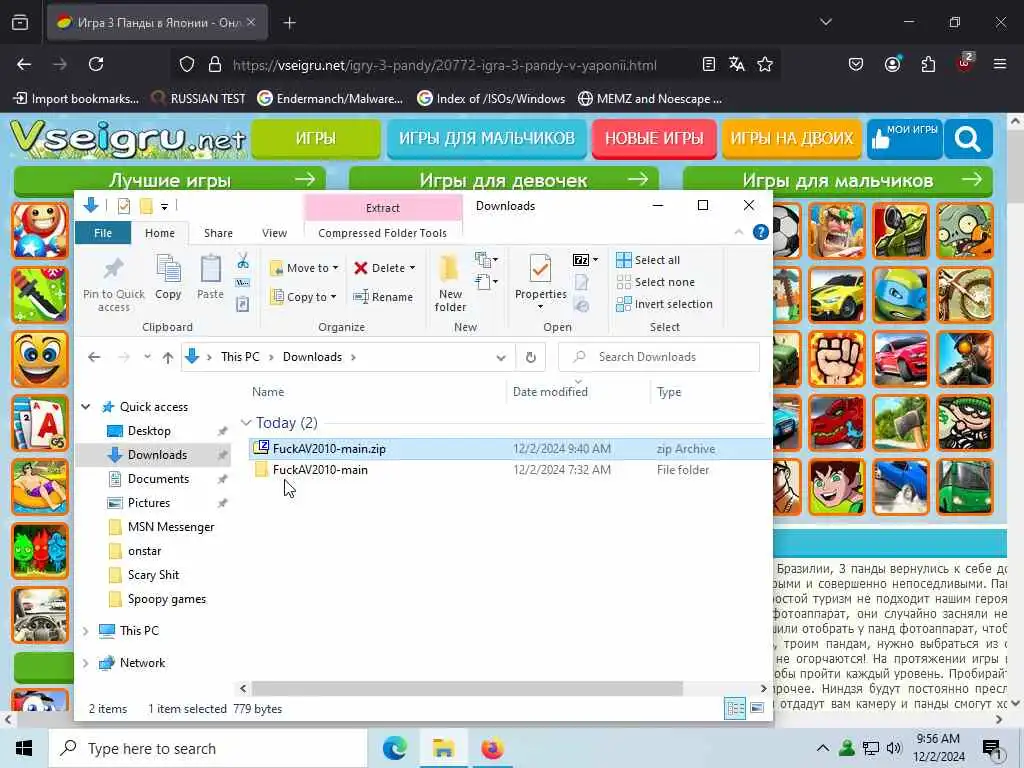Click the ИГРЫ navigation button
The image size is (1024, 768).
(316, 138)
